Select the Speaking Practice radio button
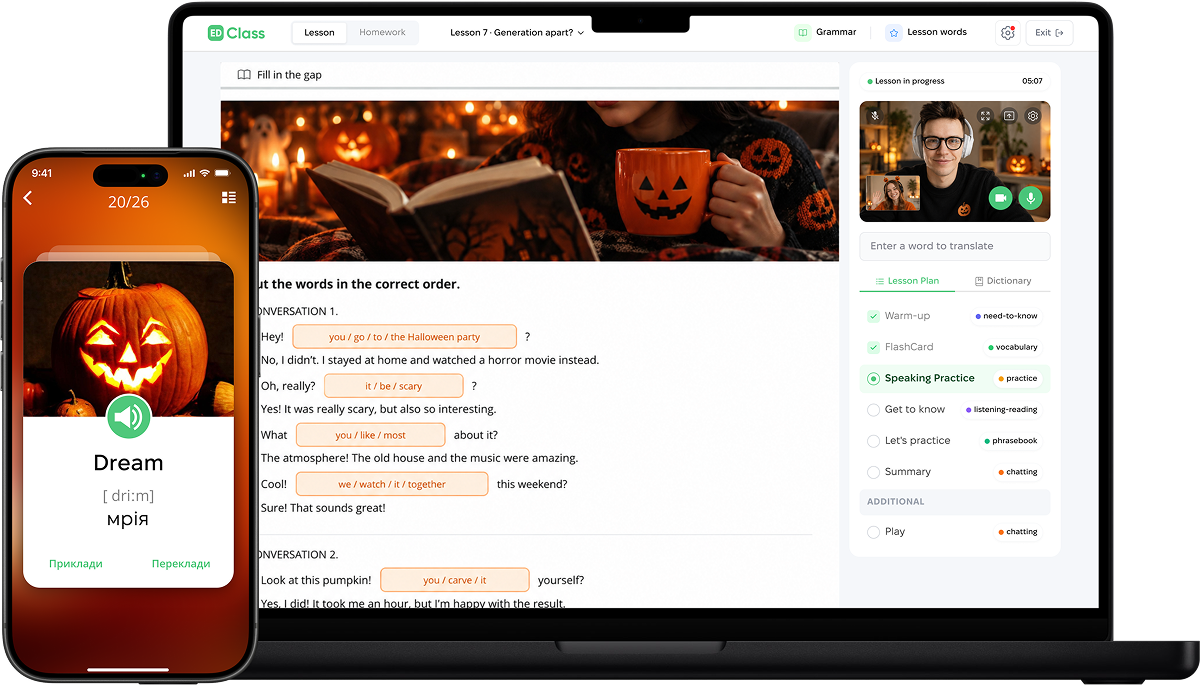Image resolution: width=1200 pixels, height=685 pixels. [x=874, y=379]
